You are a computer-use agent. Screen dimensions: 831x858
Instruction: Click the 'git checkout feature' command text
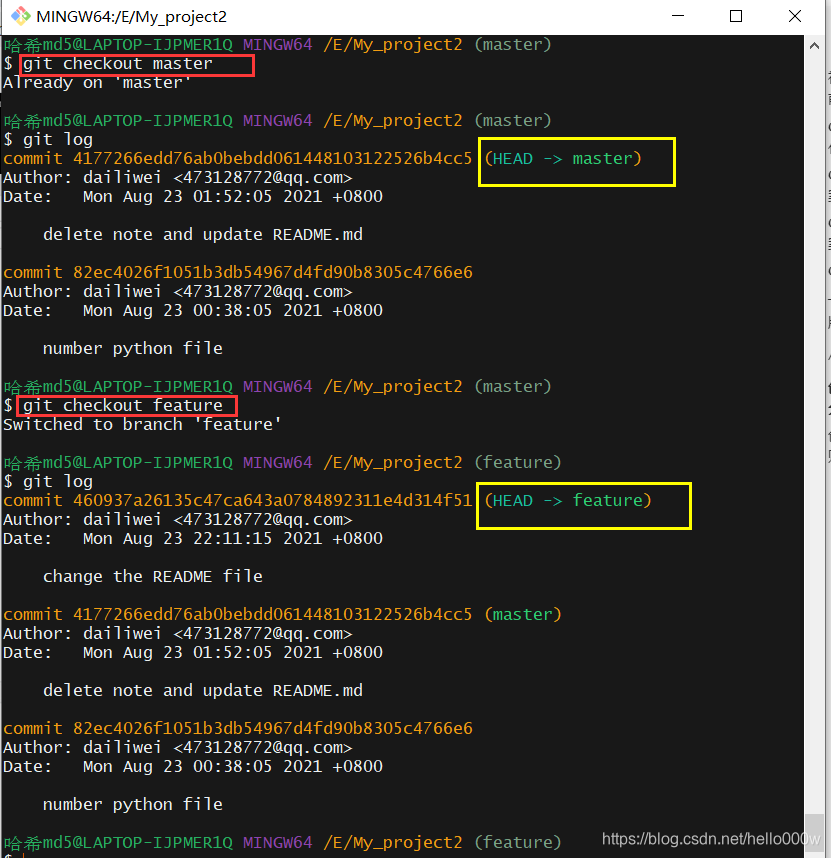click(123, 405)
